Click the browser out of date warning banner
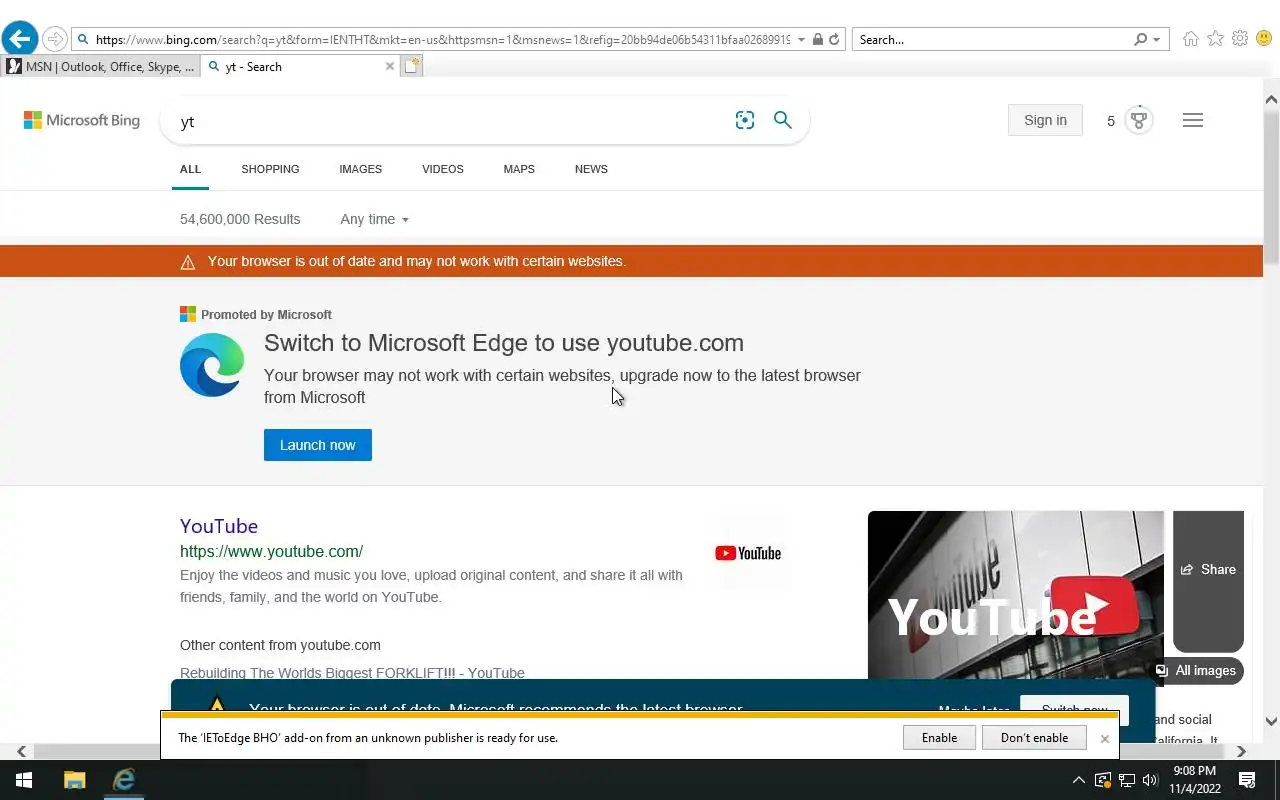1280x800 pixels. [632, 261]
